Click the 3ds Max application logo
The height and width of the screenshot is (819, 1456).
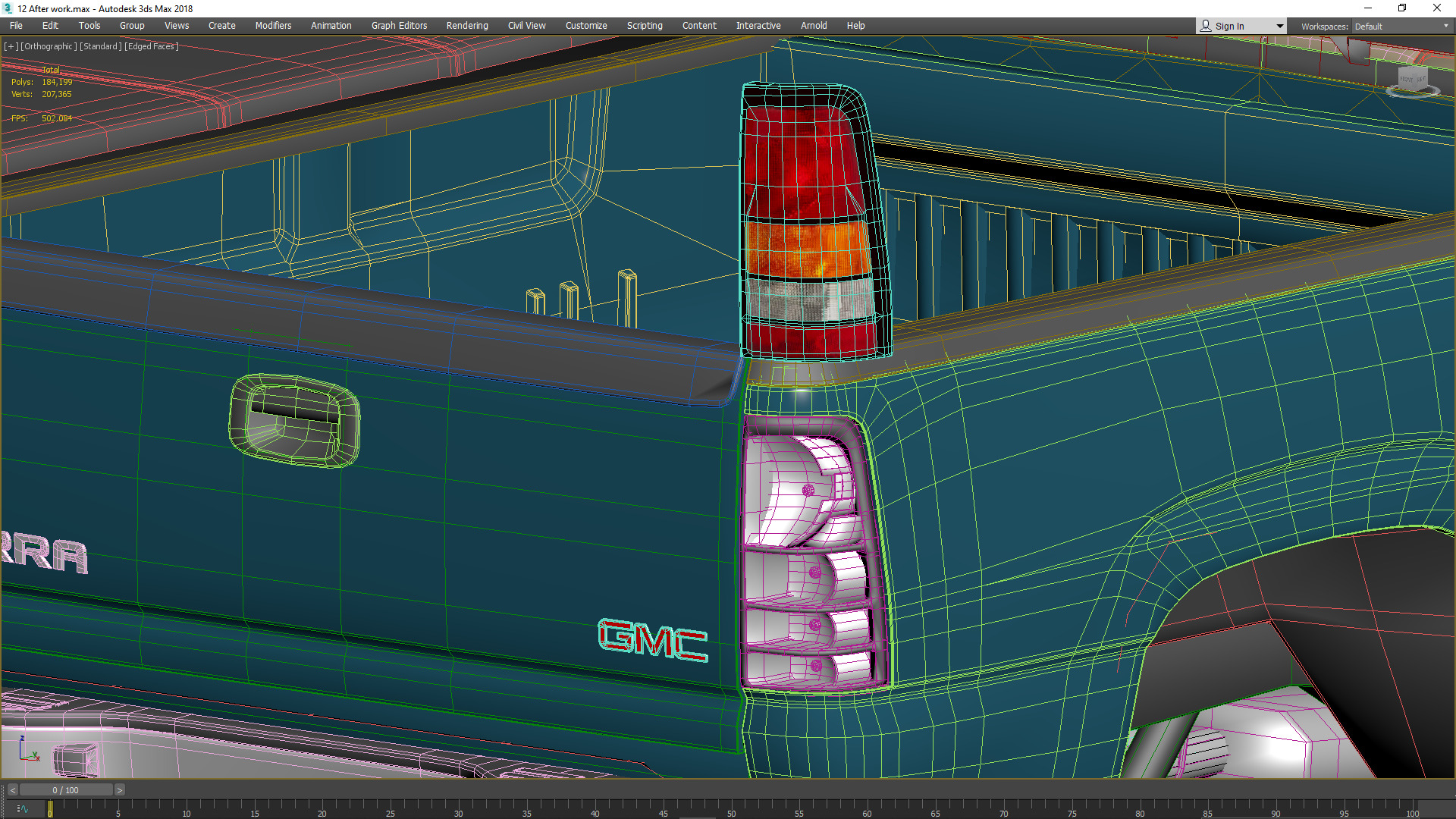pyautogui.click(x=8, y=8)
